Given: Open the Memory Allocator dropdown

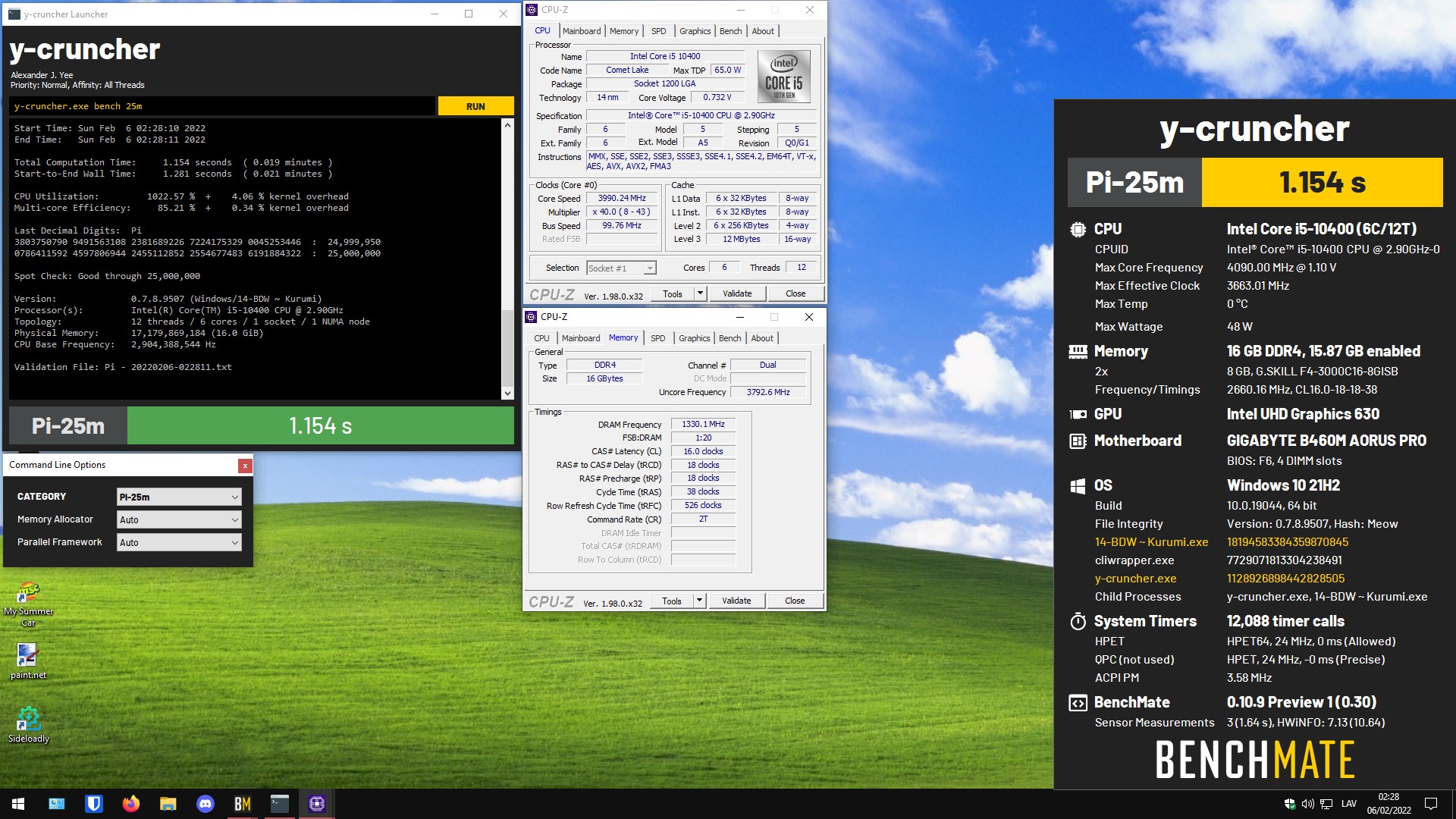Looking at the screenshot, I should click(179, 519).
